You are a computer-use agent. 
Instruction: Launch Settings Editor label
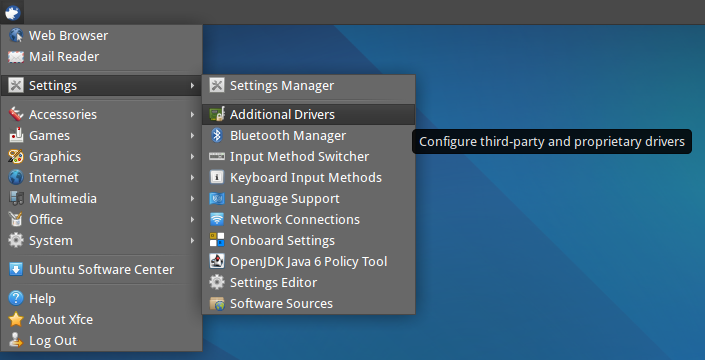273,283
